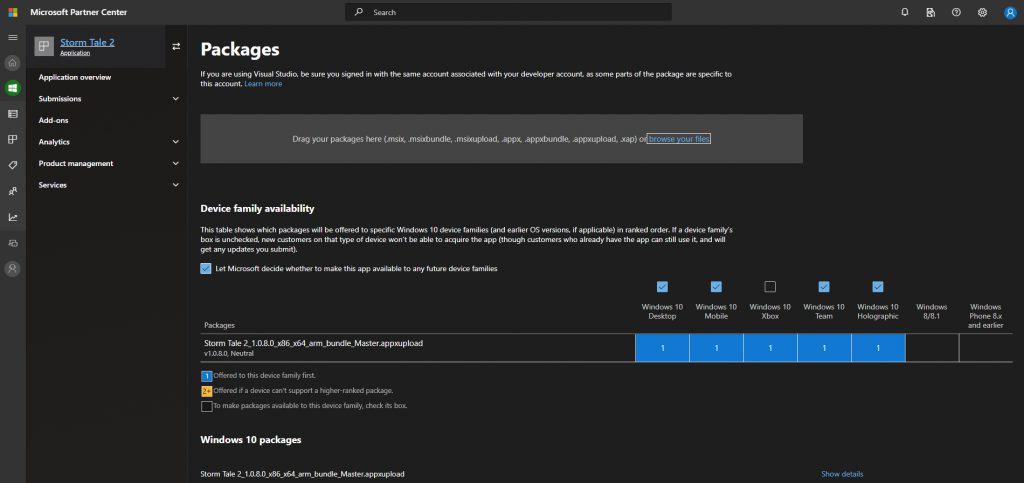Click the swap arrows icon beside Storm Tale 2
The height and width of the screenshot is (483, 1024).
click(x=176, y=46)
